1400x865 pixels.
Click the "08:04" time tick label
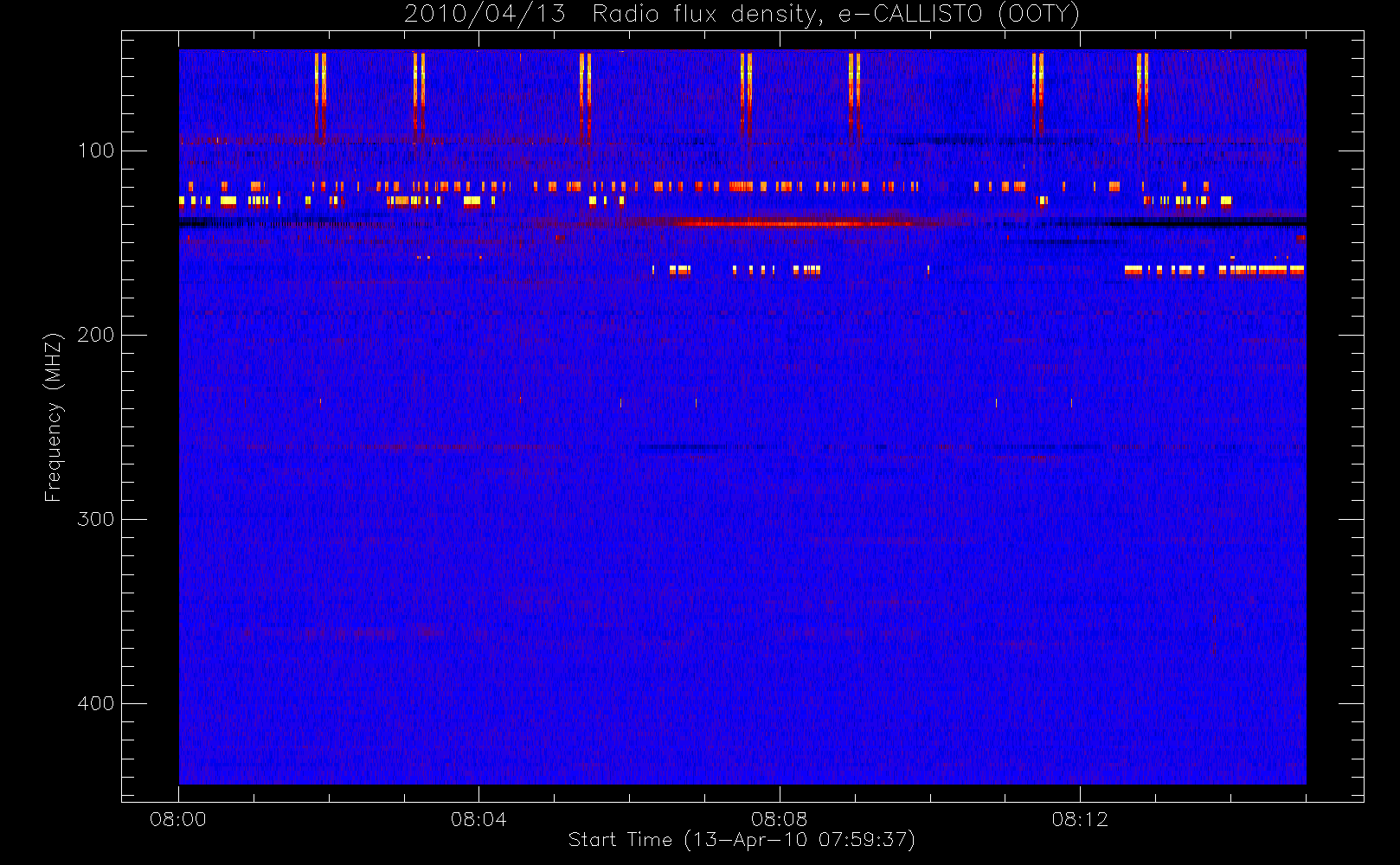478,819
